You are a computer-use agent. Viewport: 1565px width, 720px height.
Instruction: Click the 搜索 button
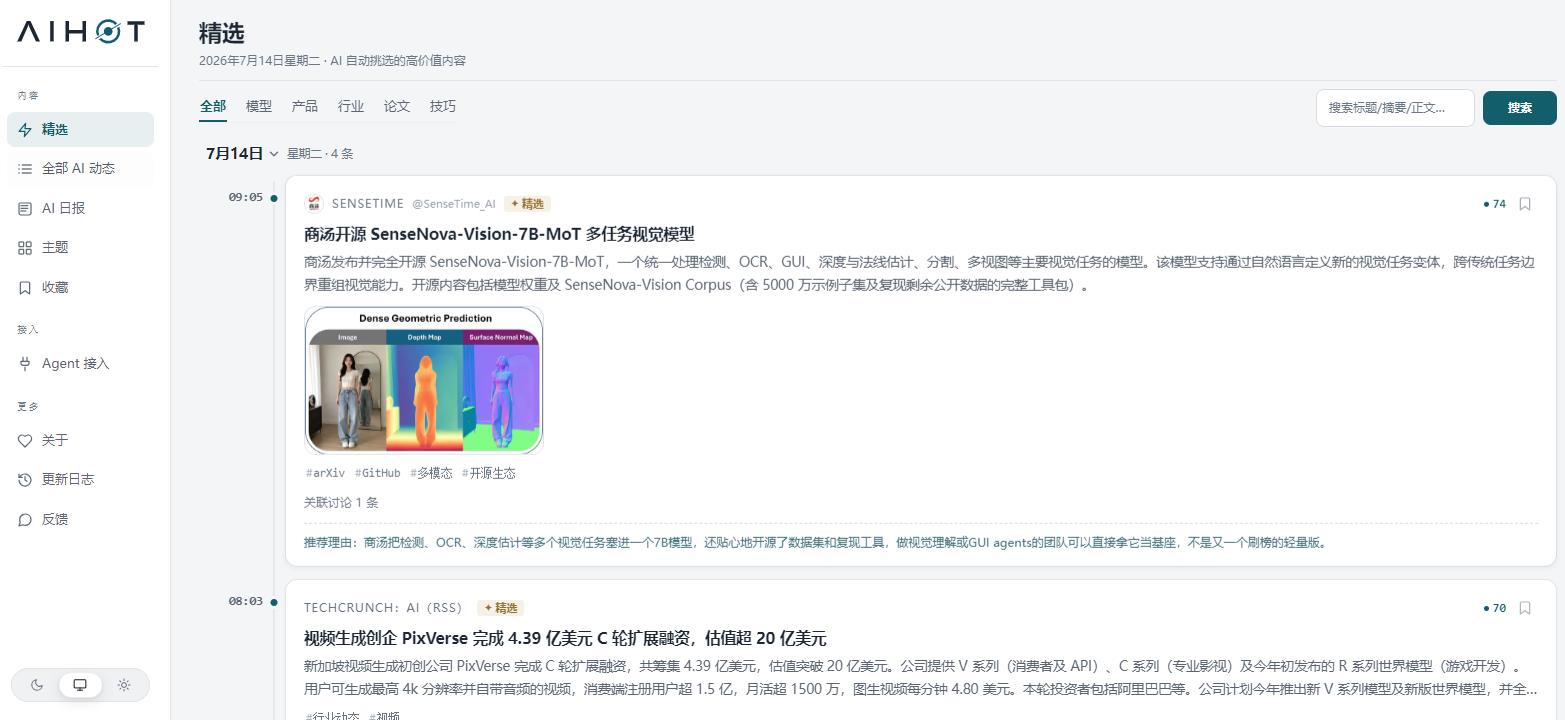pyautogui.click(x=1519, y=108)
